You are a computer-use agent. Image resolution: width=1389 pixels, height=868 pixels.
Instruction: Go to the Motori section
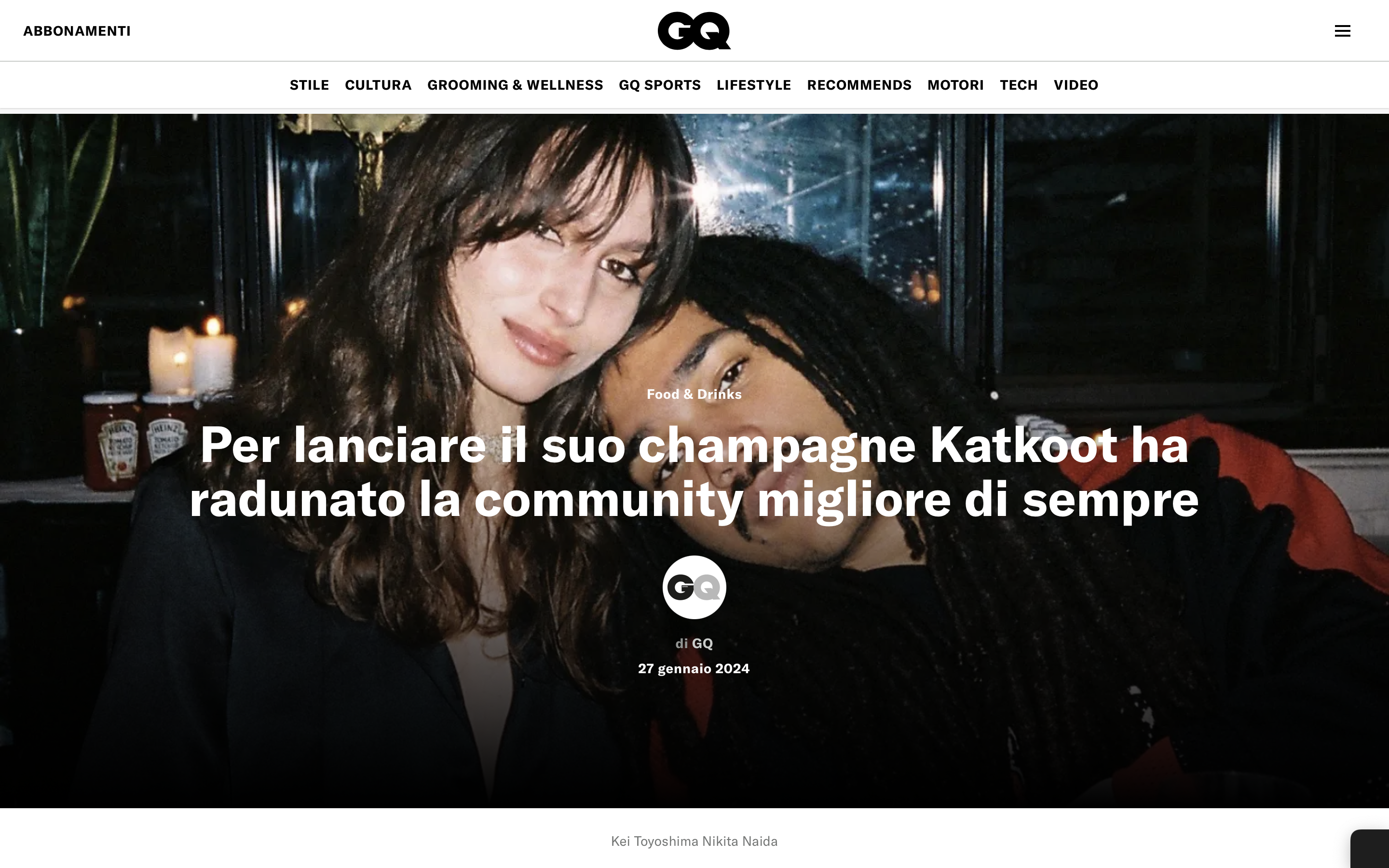coord(955,85)
